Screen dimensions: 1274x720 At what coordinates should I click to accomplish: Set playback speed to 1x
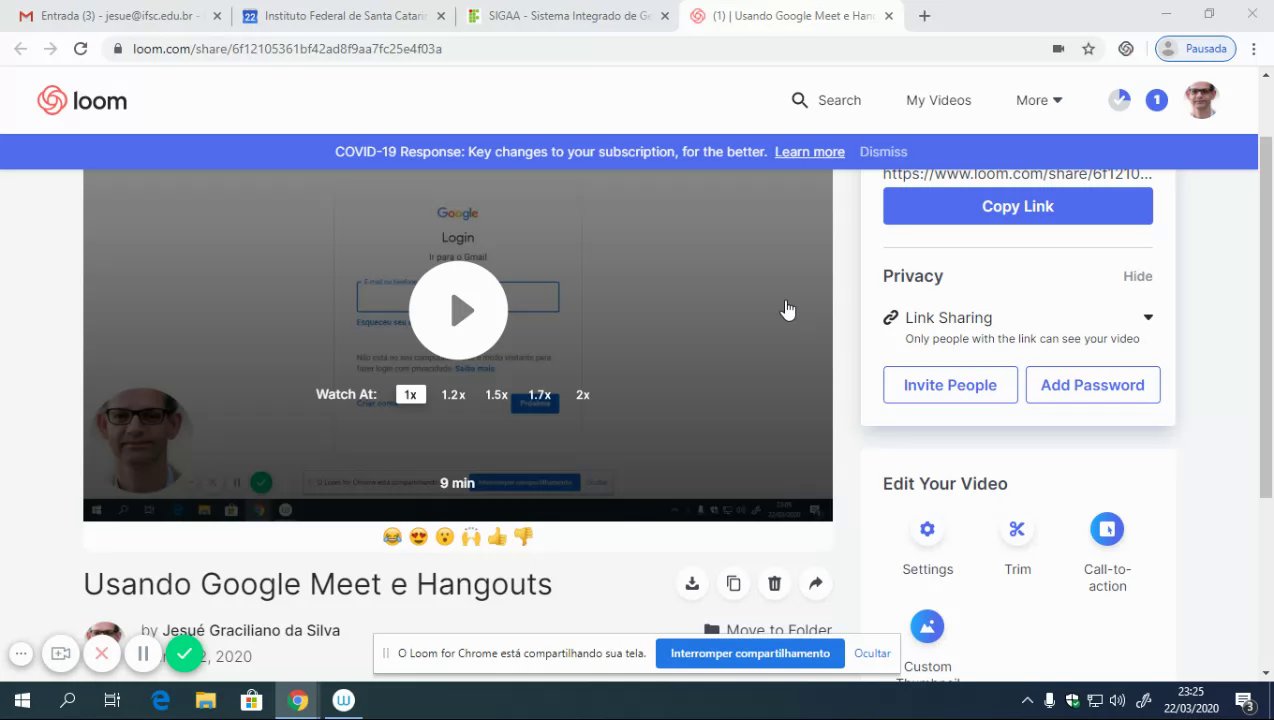point(410,395)
